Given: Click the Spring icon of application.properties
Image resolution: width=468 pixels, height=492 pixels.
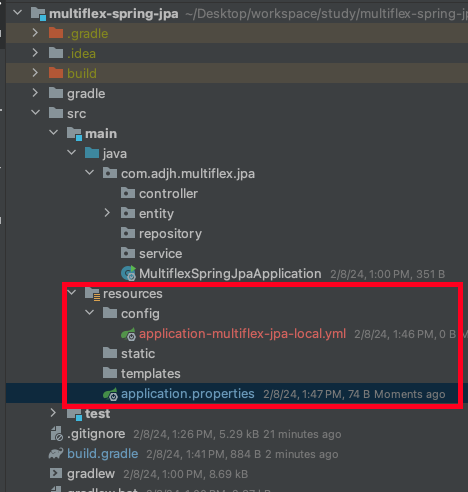Looking at the screenshot, I should coord(110,394).
